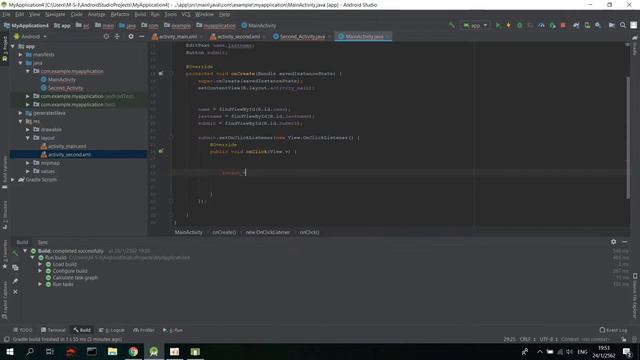The image size is (640, 360).
Task: Click Attach debugger to Android process icon
Action: coord(552,25)
